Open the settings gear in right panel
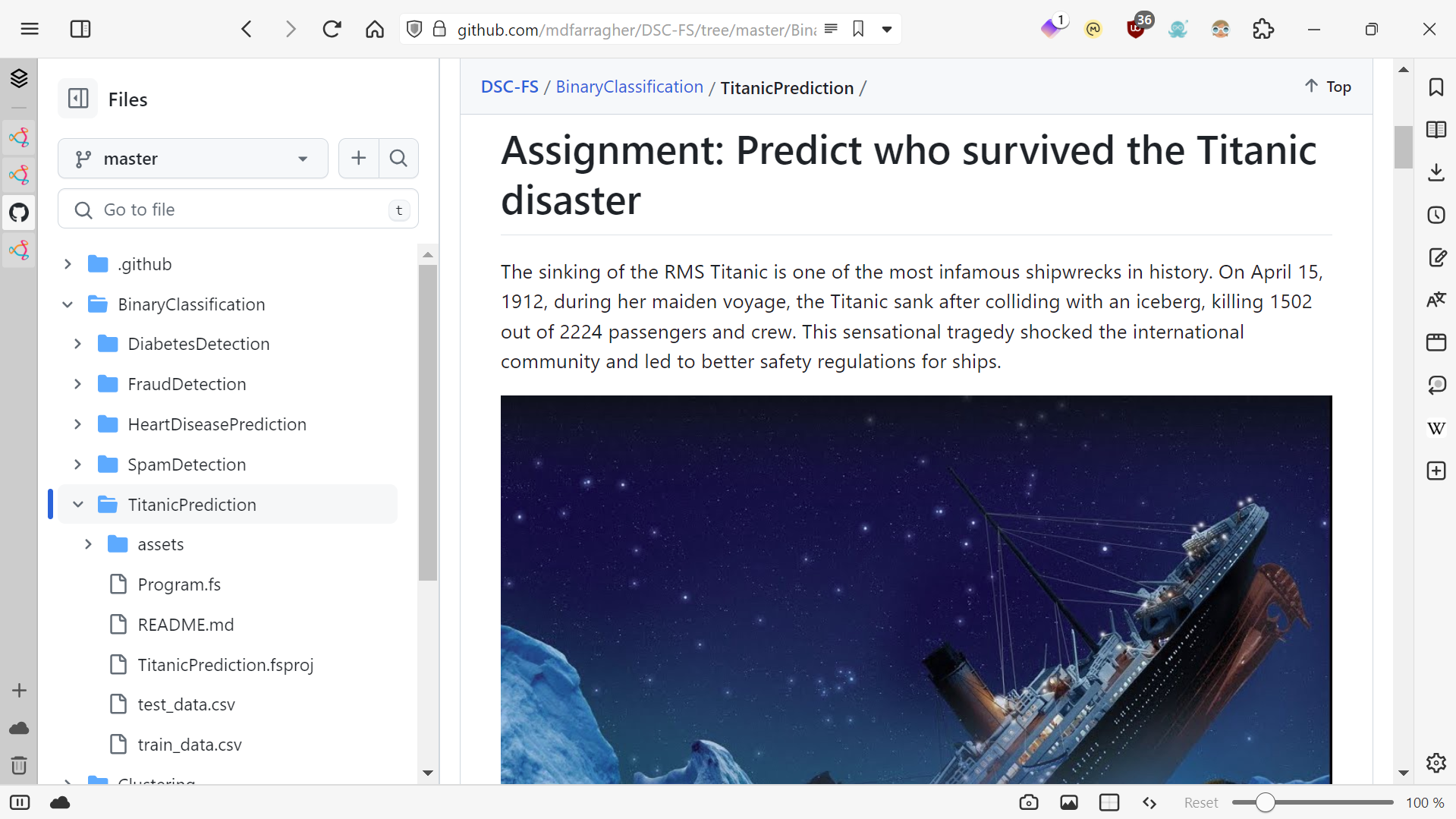The image size is (1456, 819). pos(1436,763)
